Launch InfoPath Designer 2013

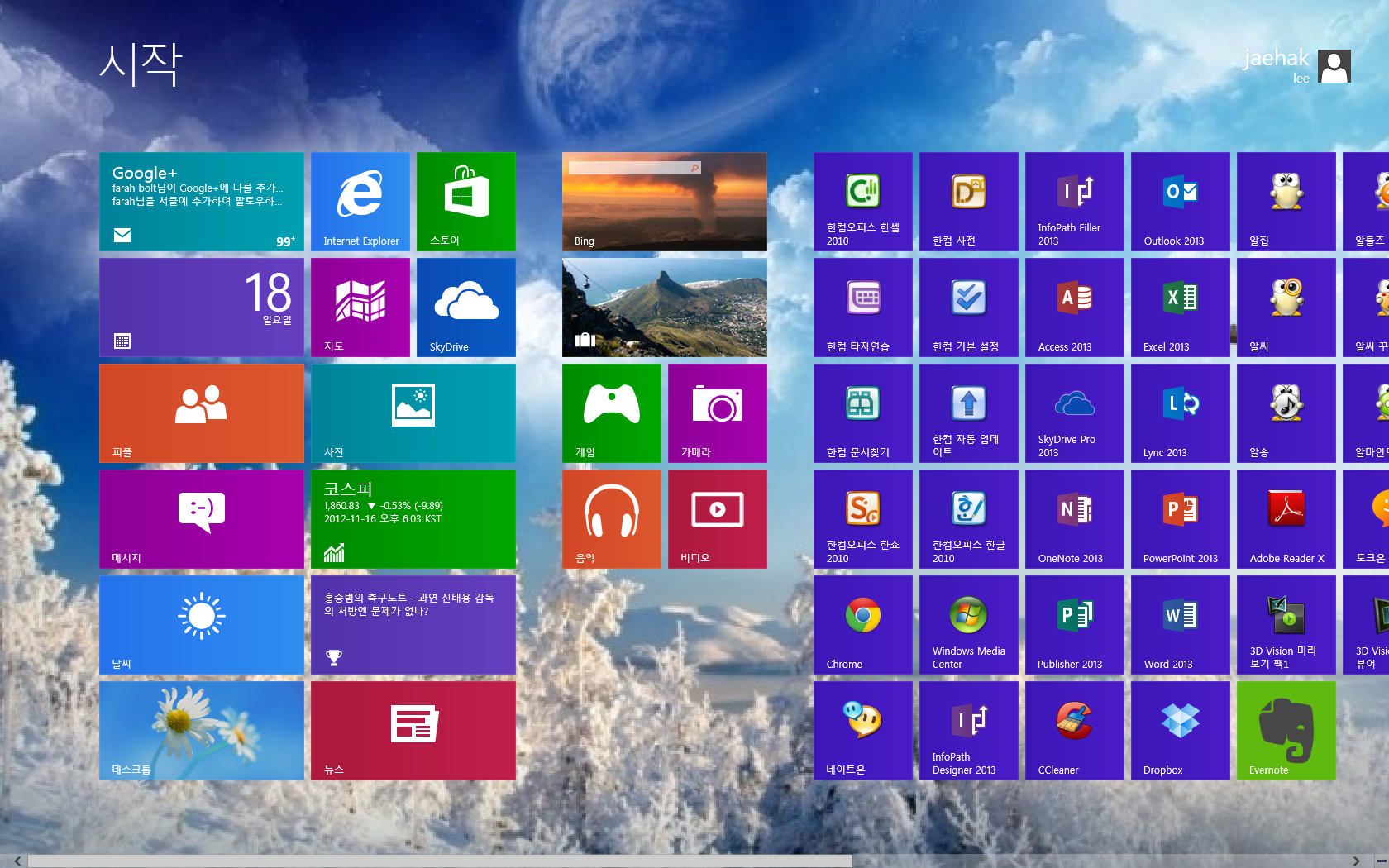pos(969,731)
